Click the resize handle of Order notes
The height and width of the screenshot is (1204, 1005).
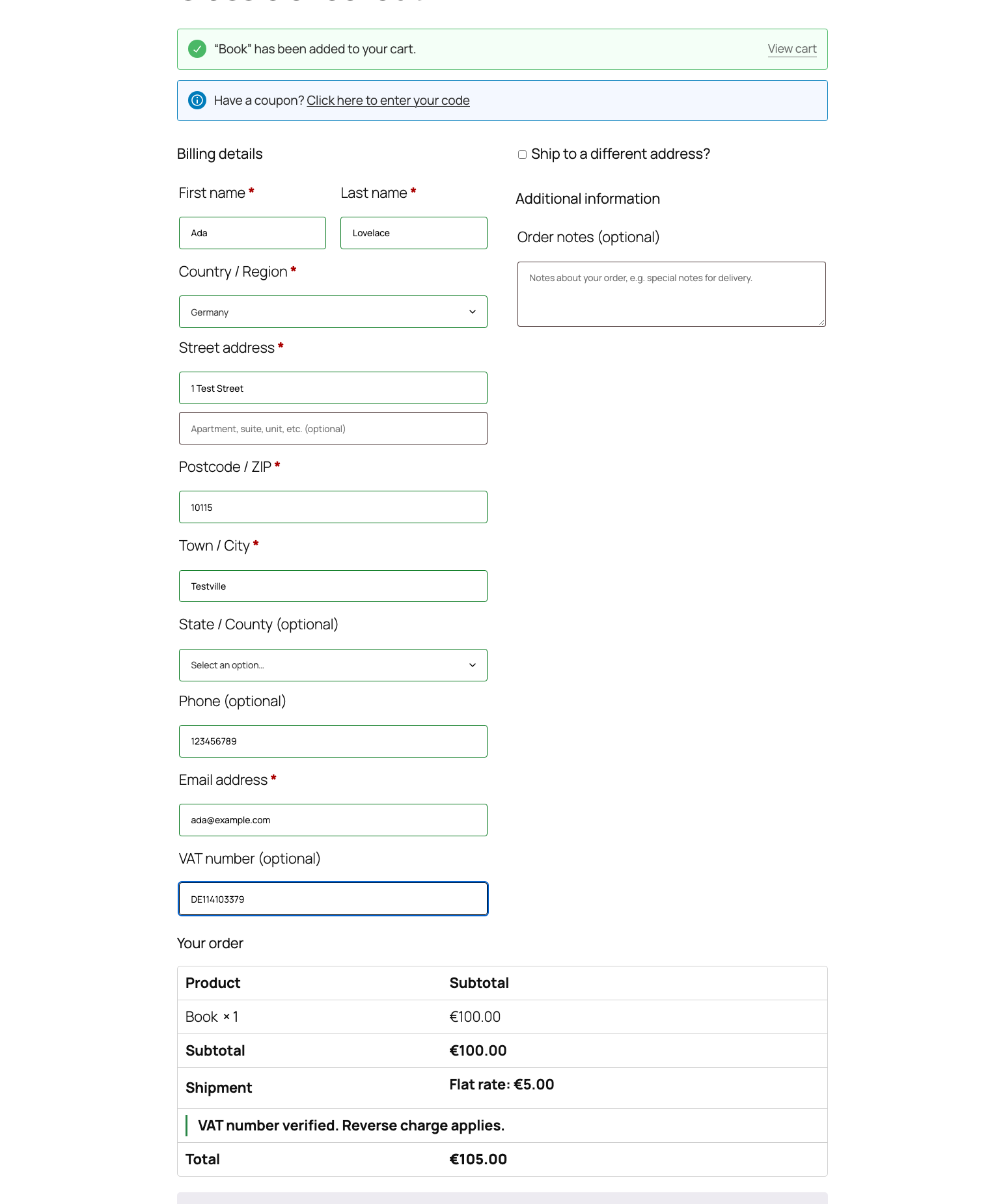821,322
